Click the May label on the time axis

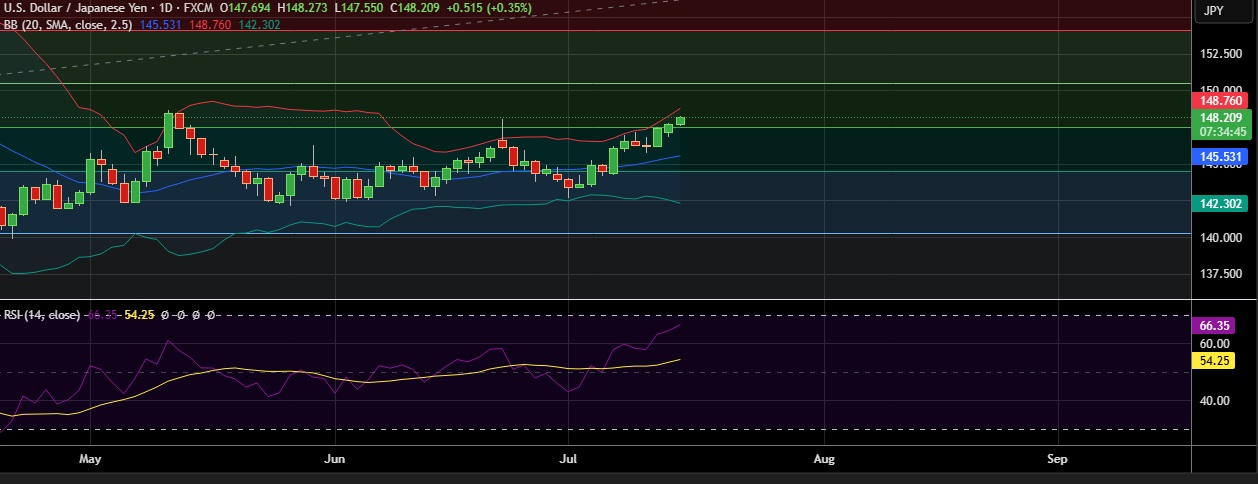[x=90, y=459]
